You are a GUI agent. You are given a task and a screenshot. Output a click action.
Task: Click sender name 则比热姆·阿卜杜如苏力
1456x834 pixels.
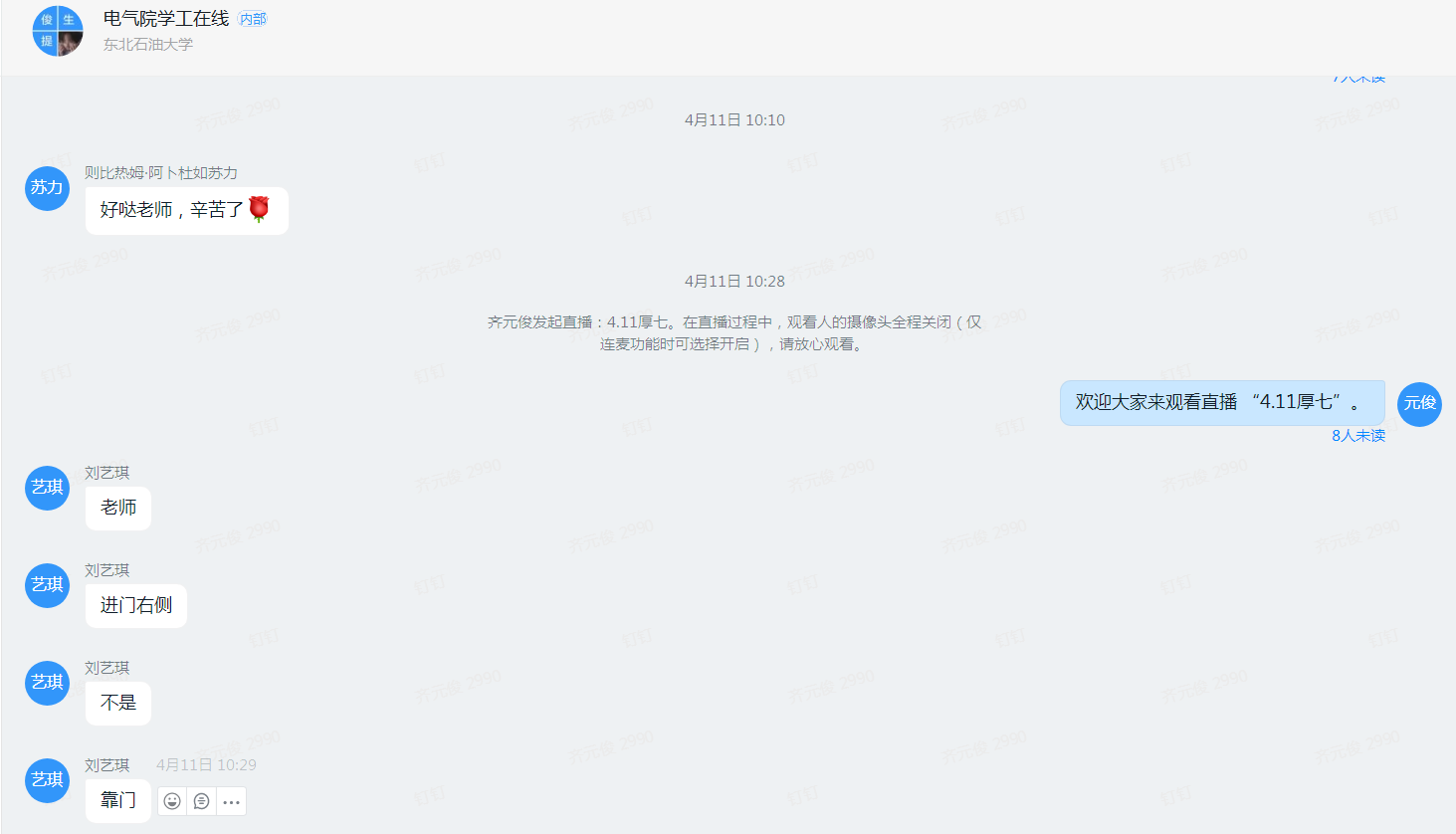[x=160, y=172]
